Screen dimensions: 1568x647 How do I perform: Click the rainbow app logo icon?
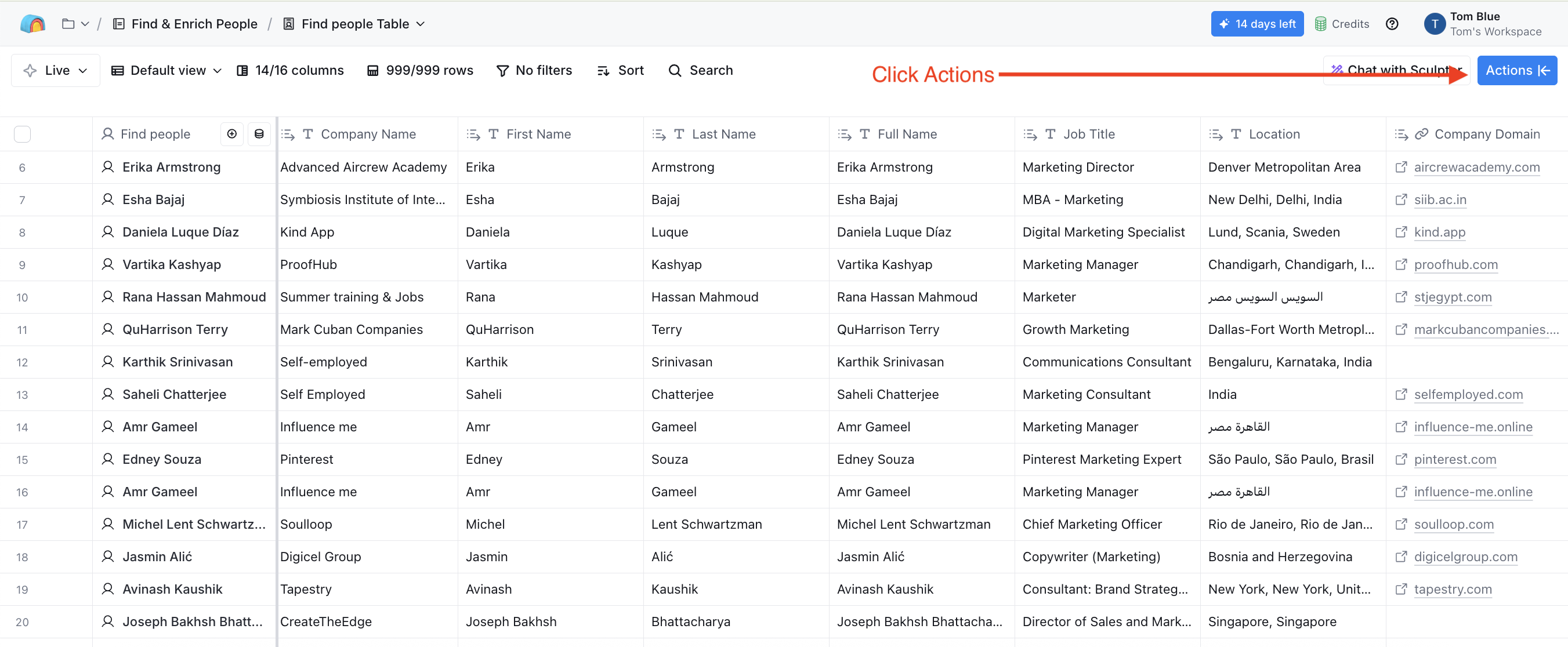pos(32,24)
